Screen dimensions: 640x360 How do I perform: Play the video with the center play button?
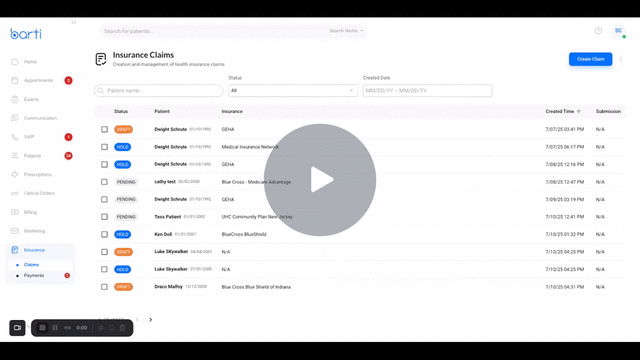[x=320, y=180]
